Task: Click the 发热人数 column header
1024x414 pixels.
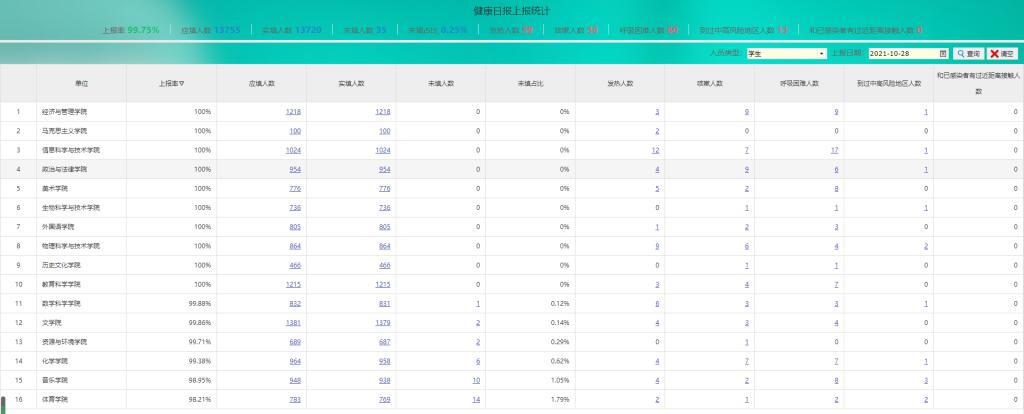Action: tap(620, 83)
